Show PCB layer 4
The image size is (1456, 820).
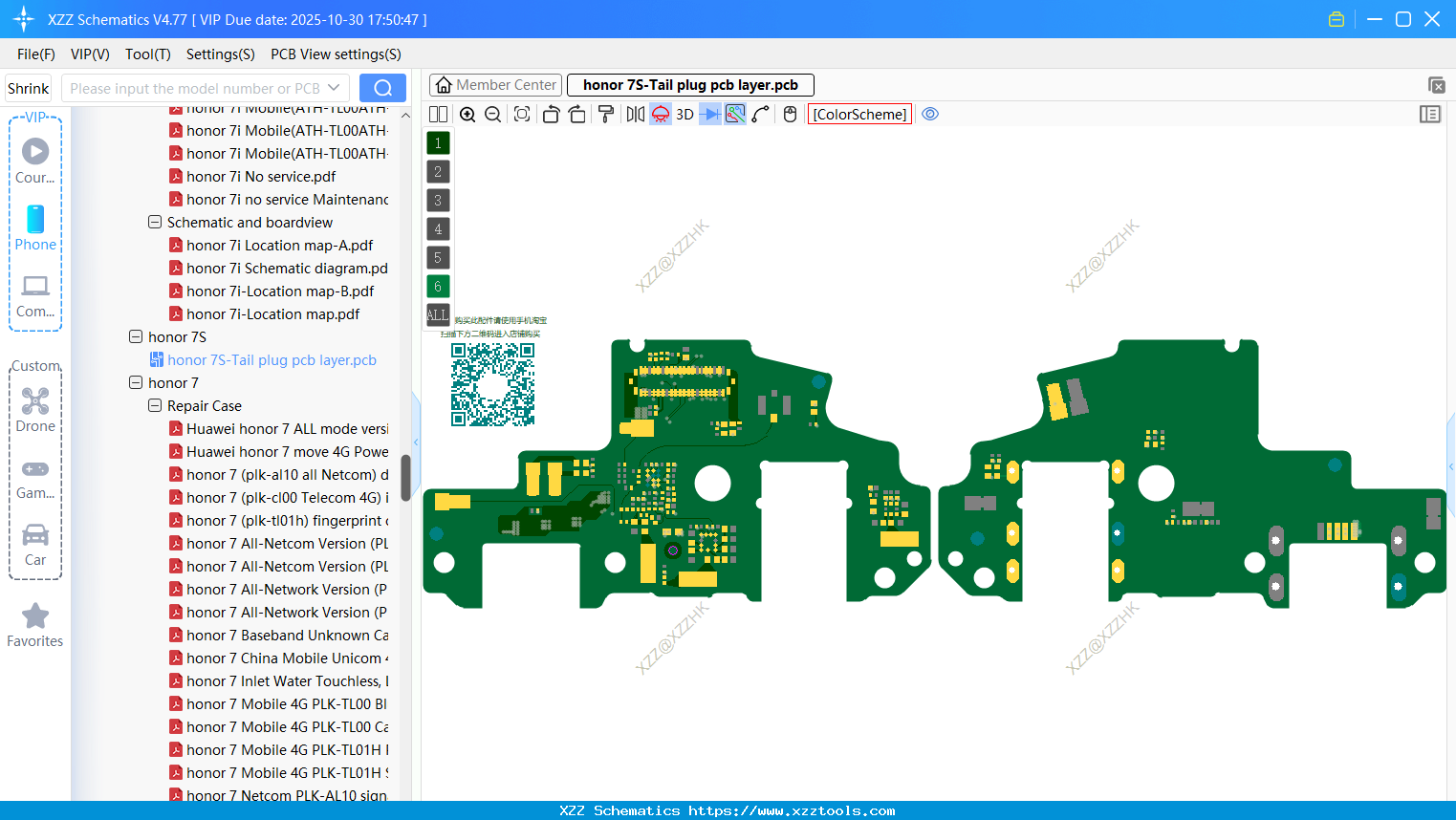tap(438, 229)
